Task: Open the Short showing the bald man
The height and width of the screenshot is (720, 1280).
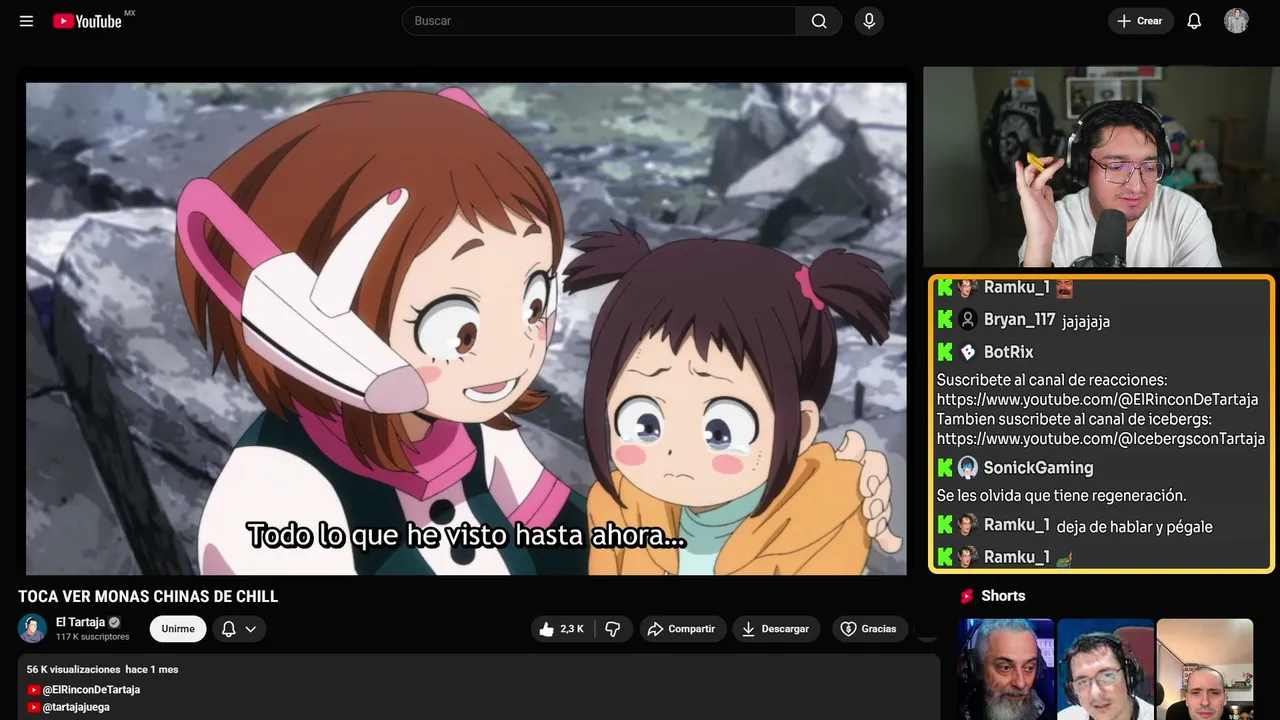Action: click(x=1204, y=669)
